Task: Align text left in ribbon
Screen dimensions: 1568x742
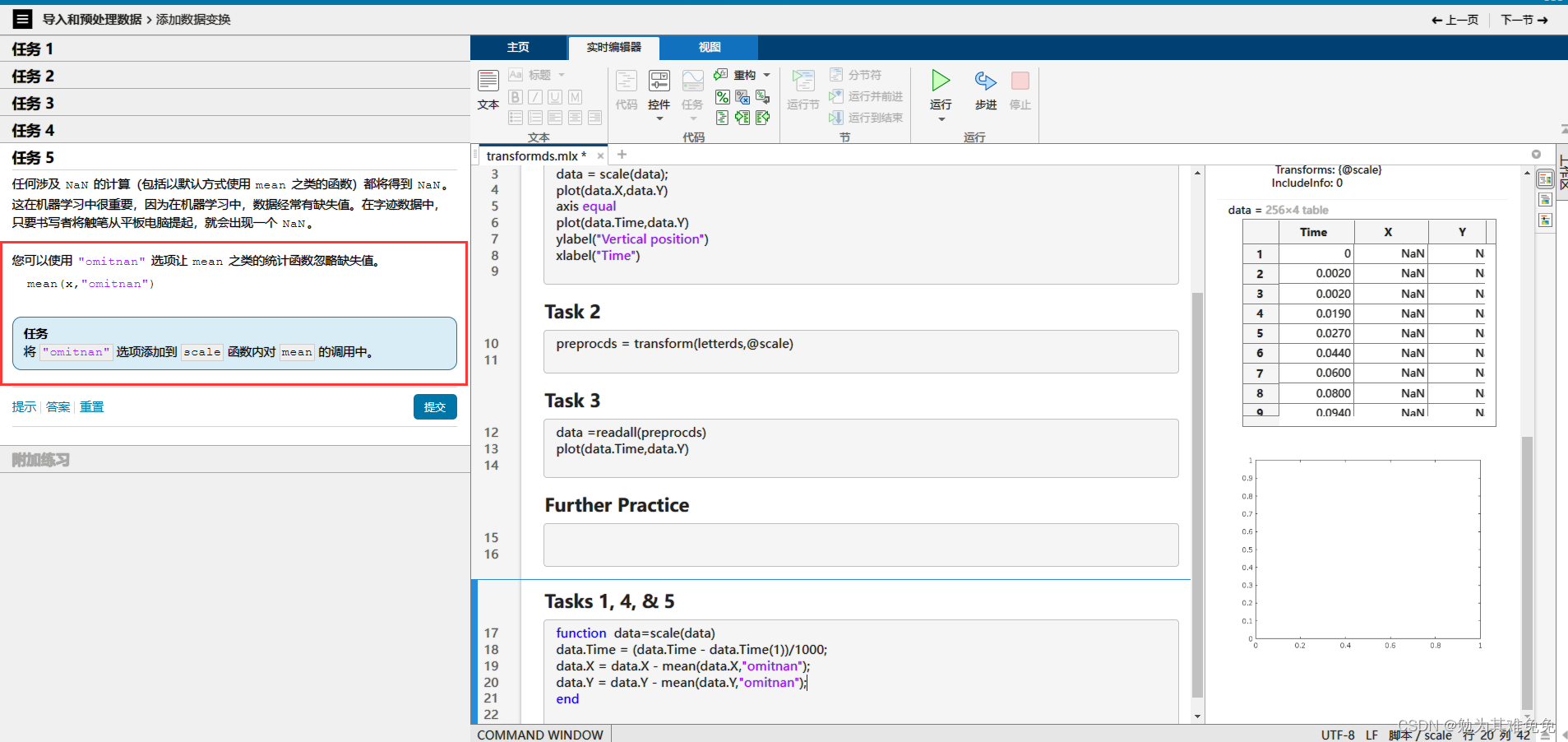Action: pos(555,118)
